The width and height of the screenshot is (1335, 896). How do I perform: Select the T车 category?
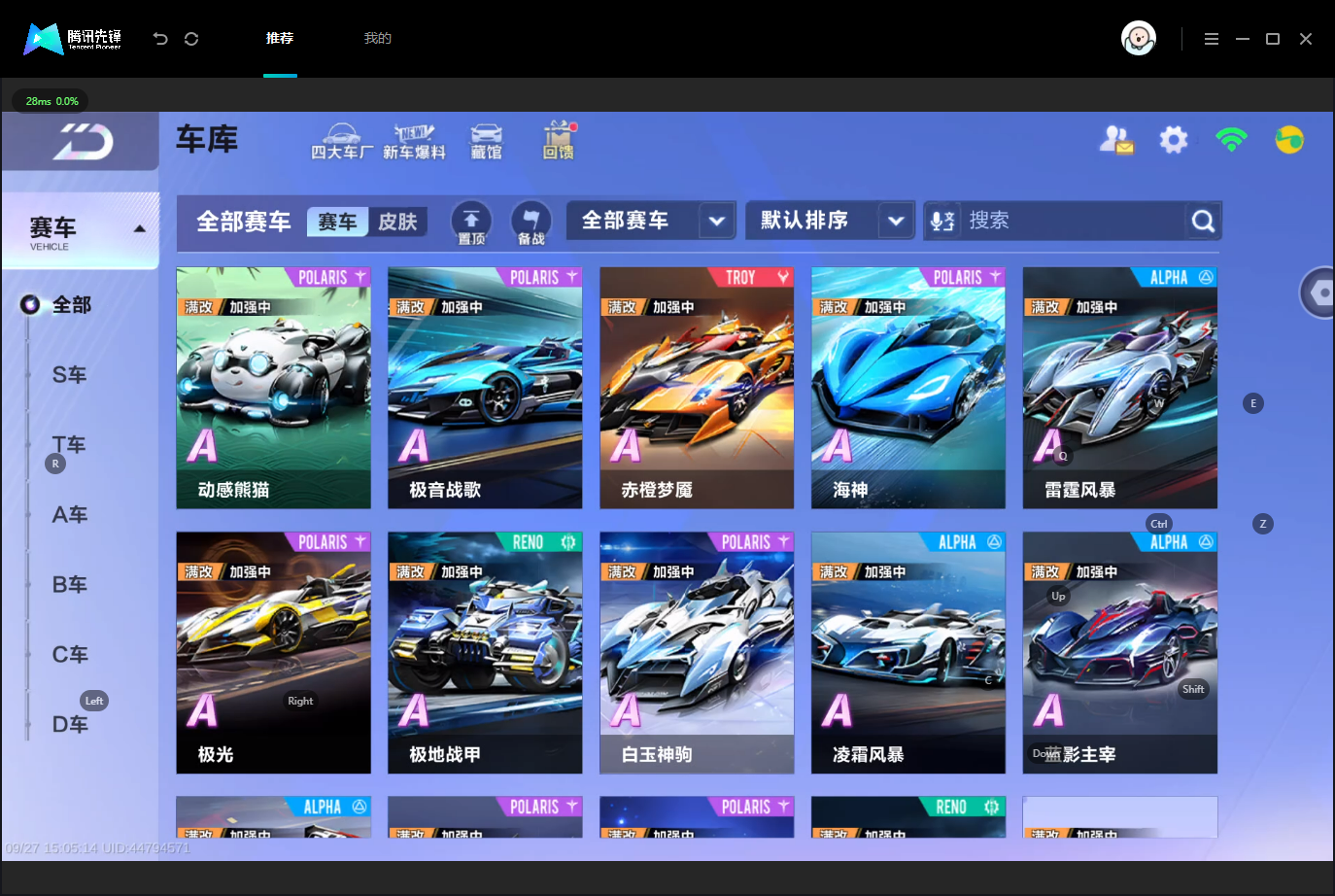(x=70, y=445)
